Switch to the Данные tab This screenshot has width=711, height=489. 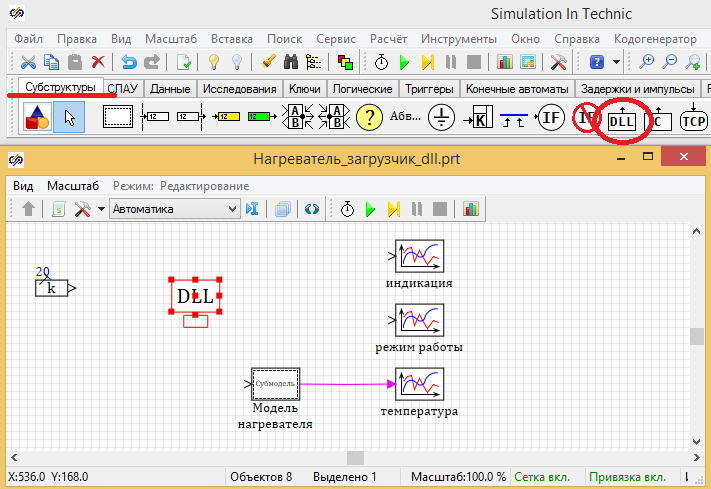[x=170, y=88]
